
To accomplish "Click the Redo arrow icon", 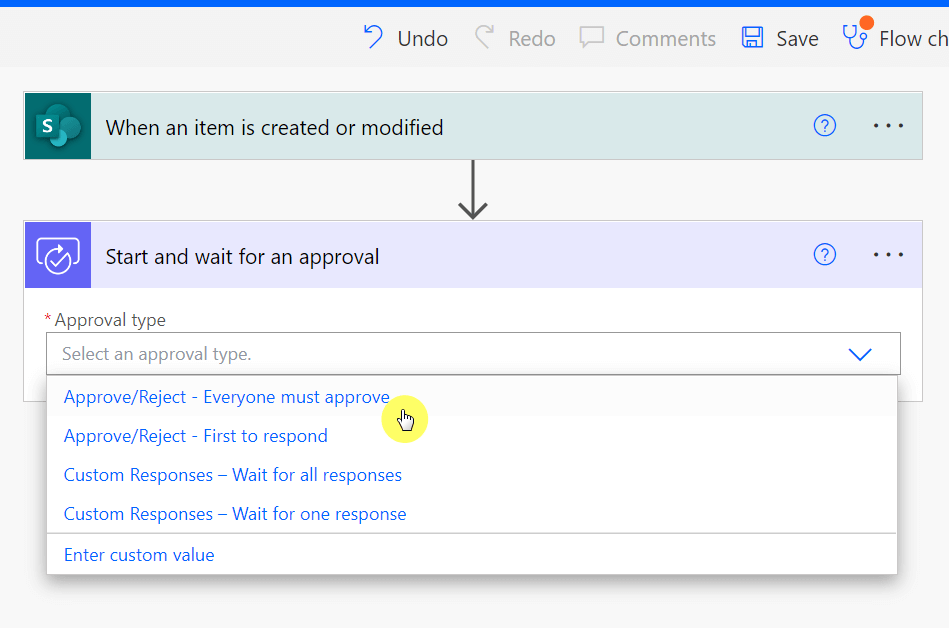I will tap(484, 37).
